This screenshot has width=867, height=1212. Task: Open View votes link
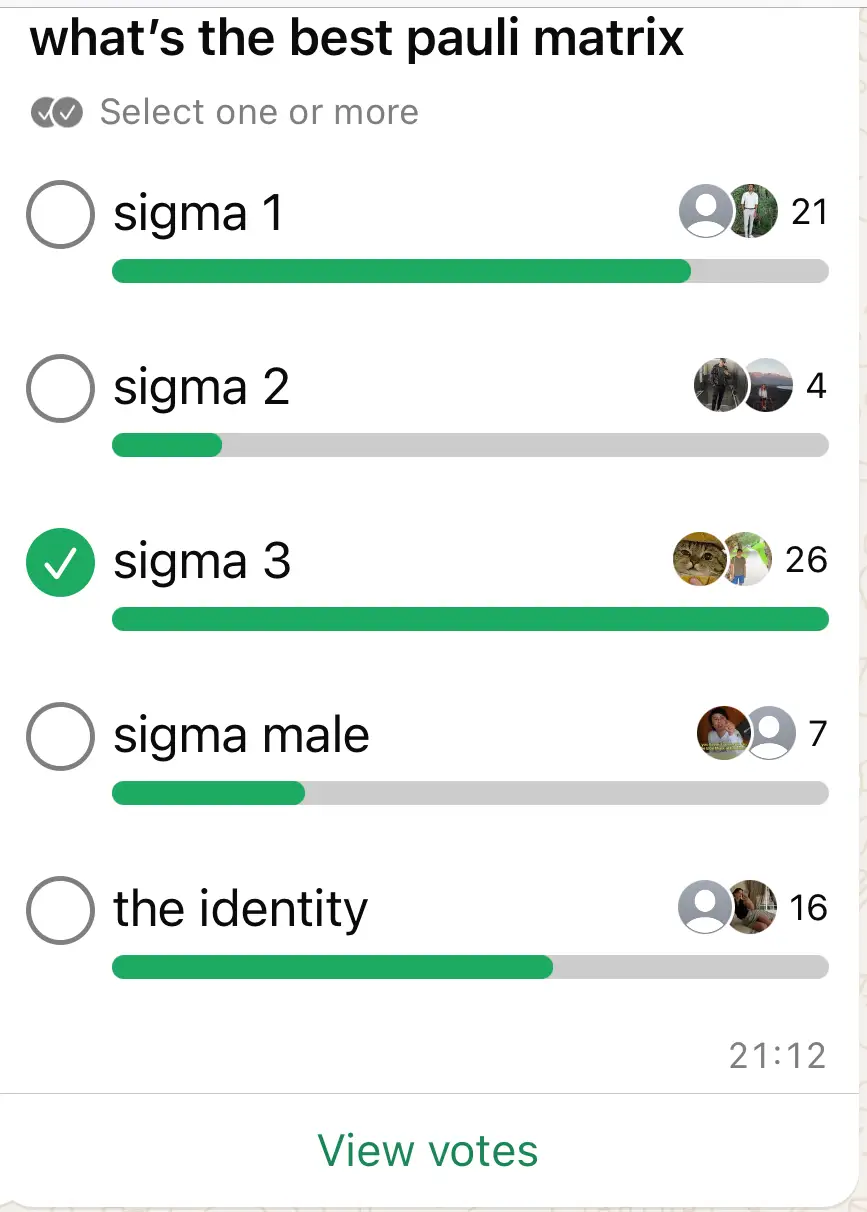click(x=428, y=1150)
